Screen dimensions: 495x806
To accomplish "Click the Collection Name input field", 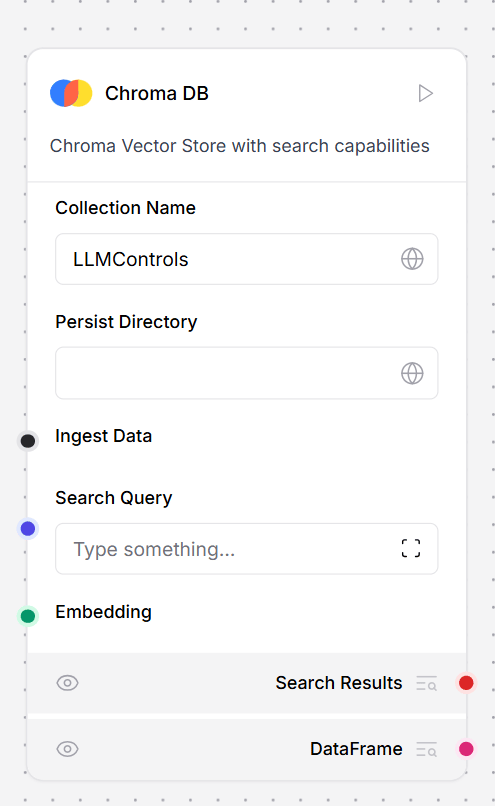I will click(x=247, y=259).
